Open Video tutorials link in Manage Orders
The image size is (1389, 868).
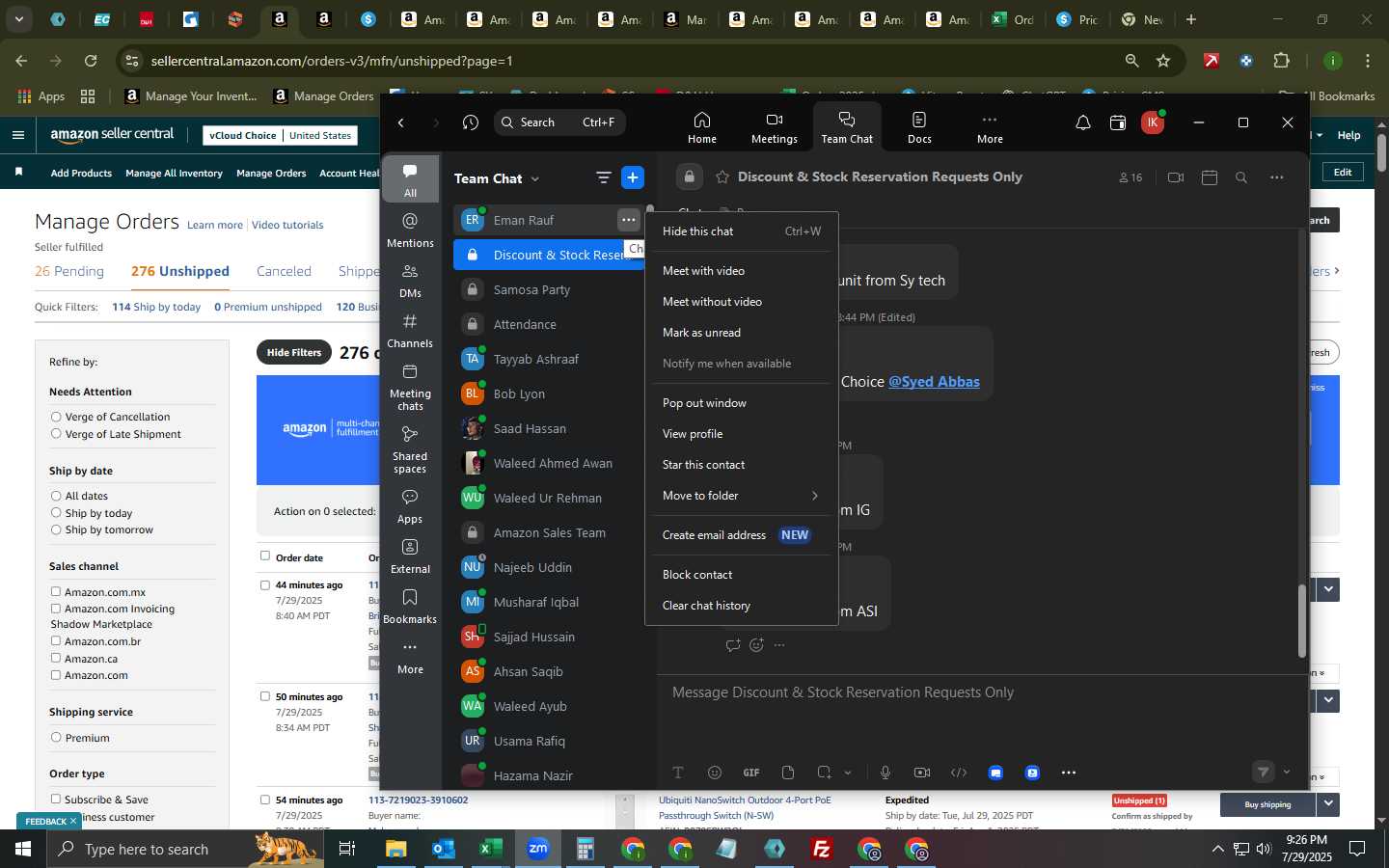[287, 225]
